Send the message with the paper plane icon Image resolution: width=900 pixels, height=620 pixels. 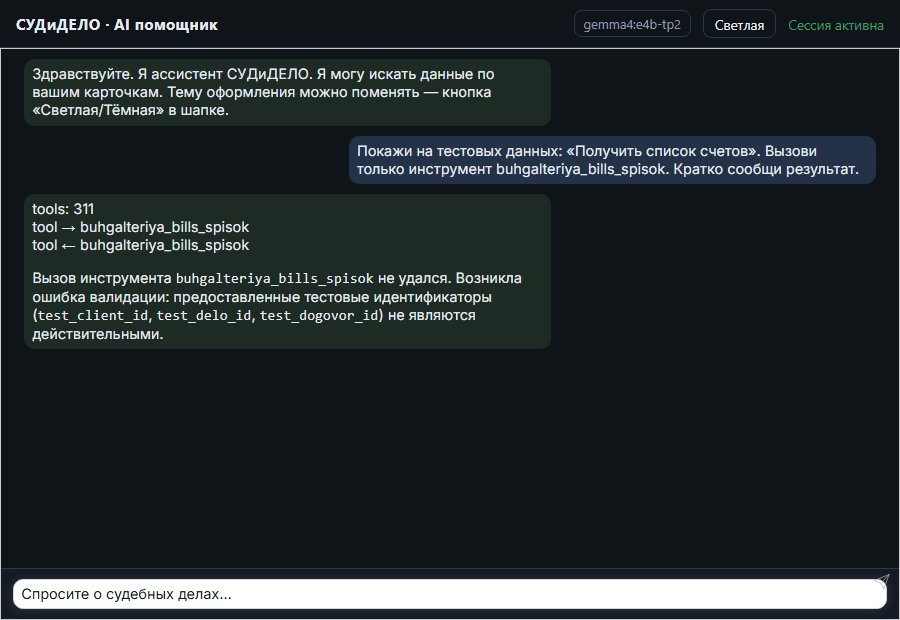(882, 580)
